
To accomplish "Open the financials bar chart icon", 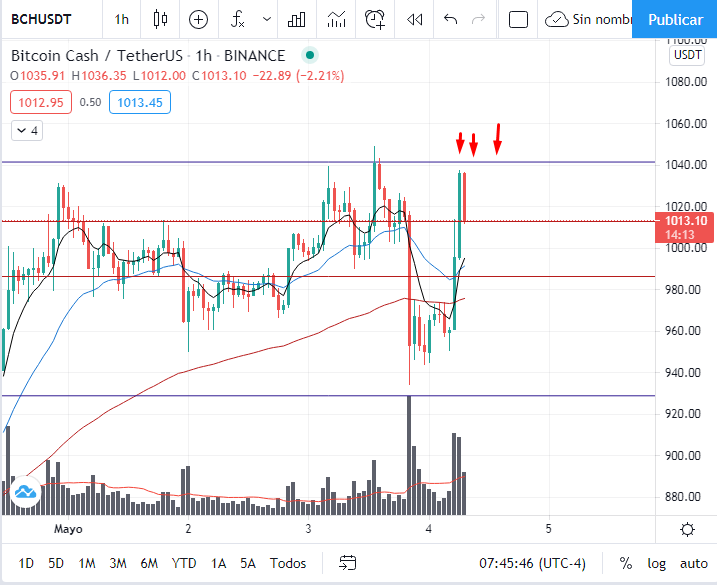I will pos(296,20).
